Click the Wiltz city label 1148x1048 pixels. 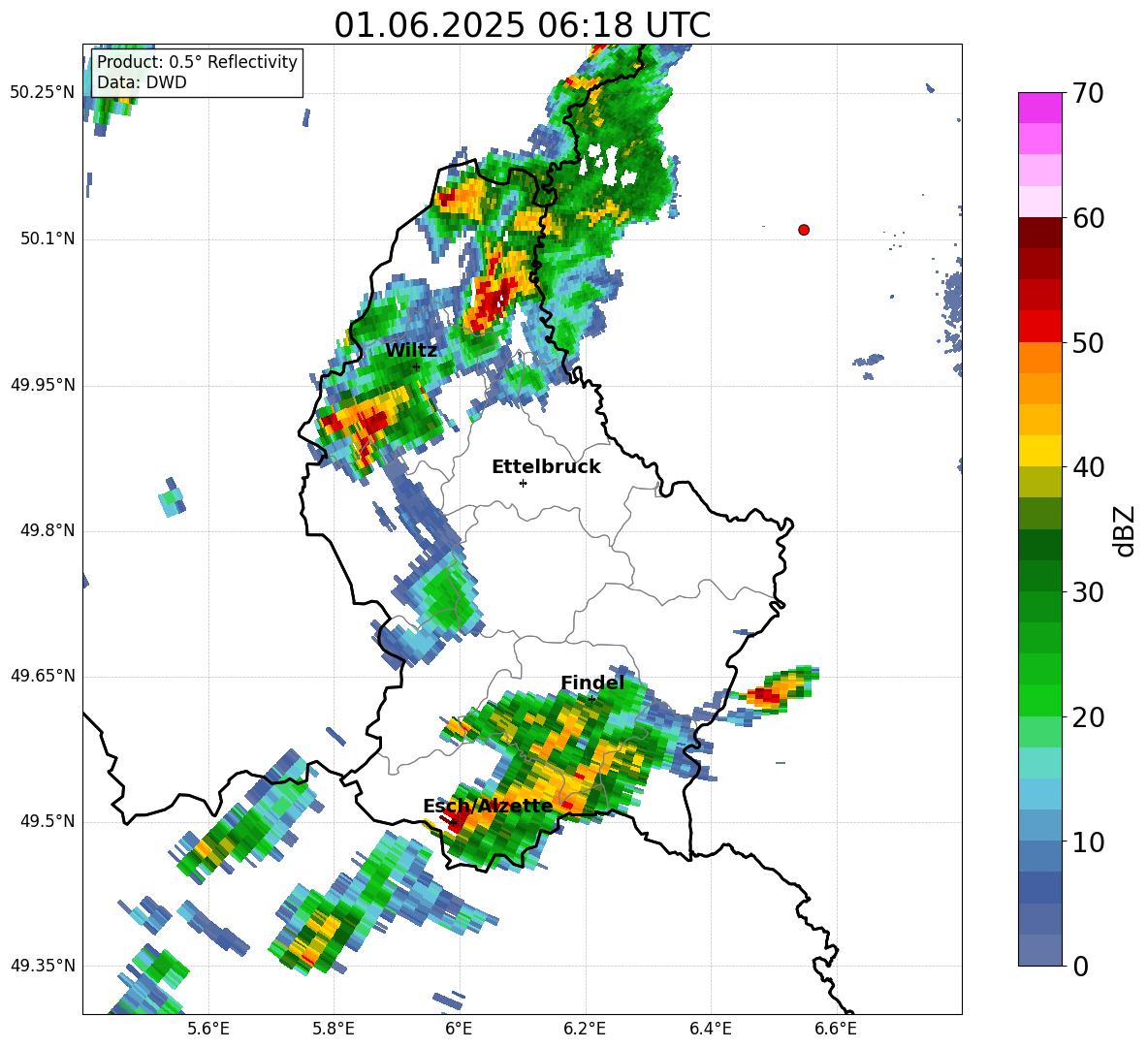tap(411, 351)
